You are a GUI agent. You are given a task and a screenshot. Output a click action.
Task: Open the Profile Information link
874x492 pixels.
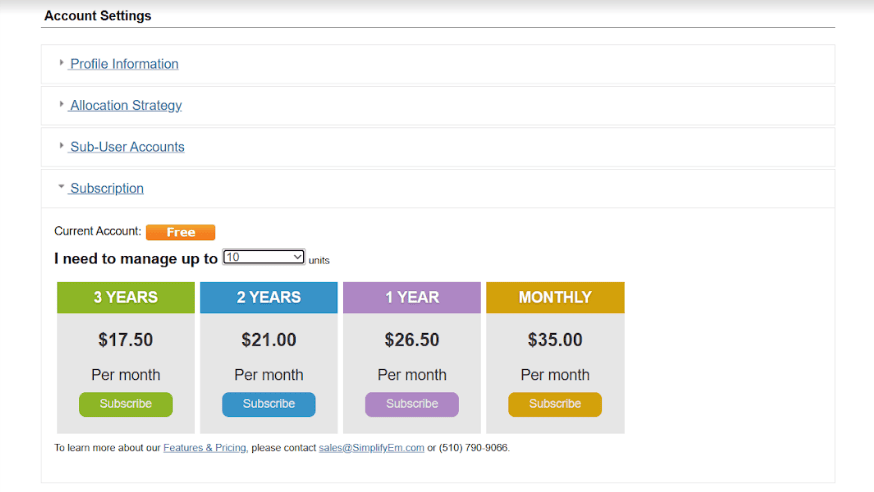pyautogui.click(x=124, y=64)
